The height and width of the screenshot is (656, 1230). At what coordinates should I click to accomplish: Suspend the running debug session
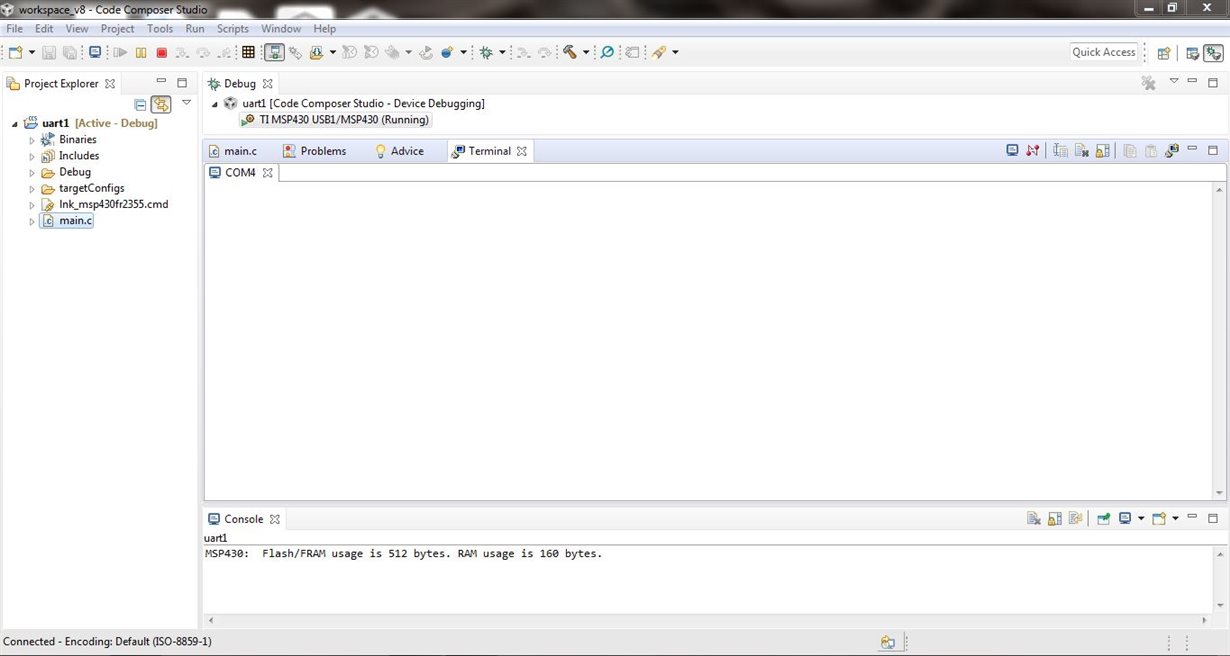tap(139, 52)
